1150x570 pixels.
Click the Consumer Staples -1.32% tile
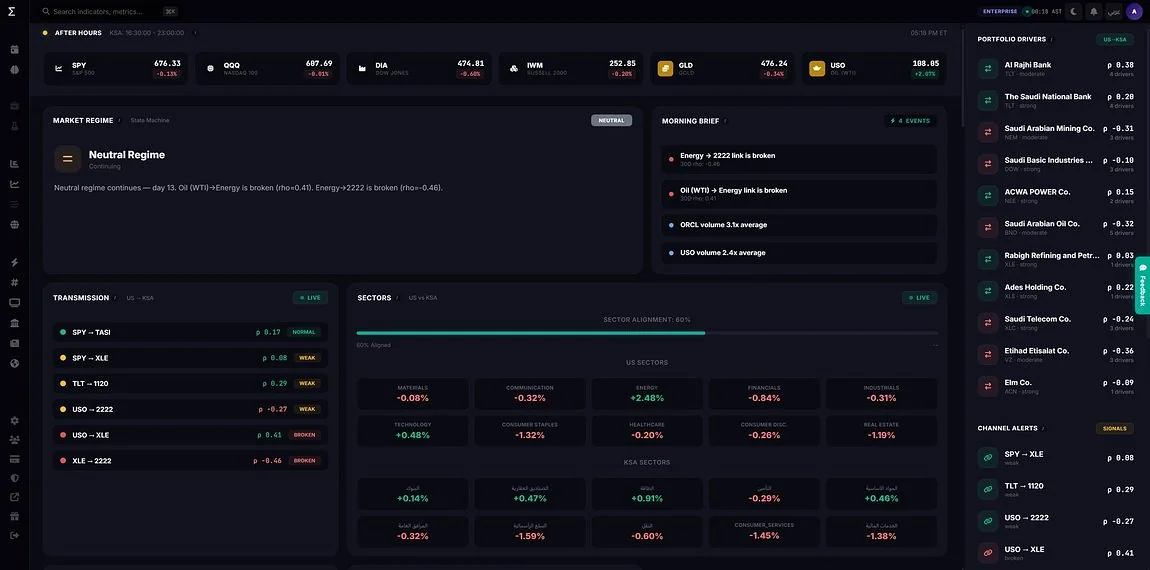[530, 431]
